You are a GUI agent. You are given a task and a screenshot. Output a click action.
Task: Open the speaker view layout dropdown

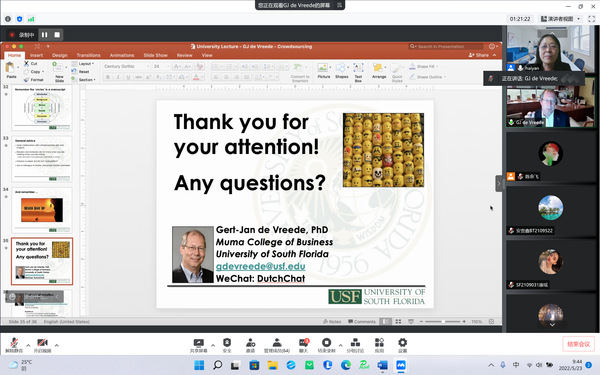click(x=561, y=19)
